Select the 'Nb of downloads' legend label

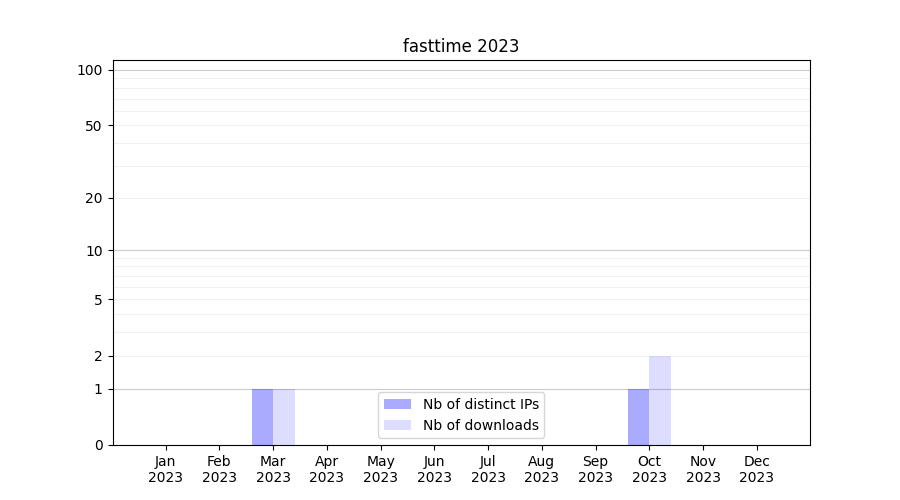(480, 425)
